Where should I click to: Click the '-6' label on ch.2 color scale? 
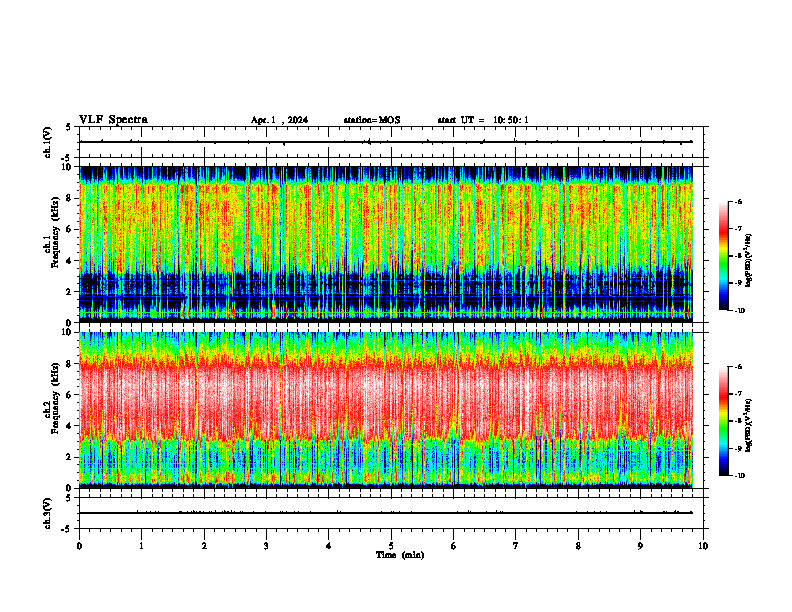pyautogui.click(x=738, y=367)
